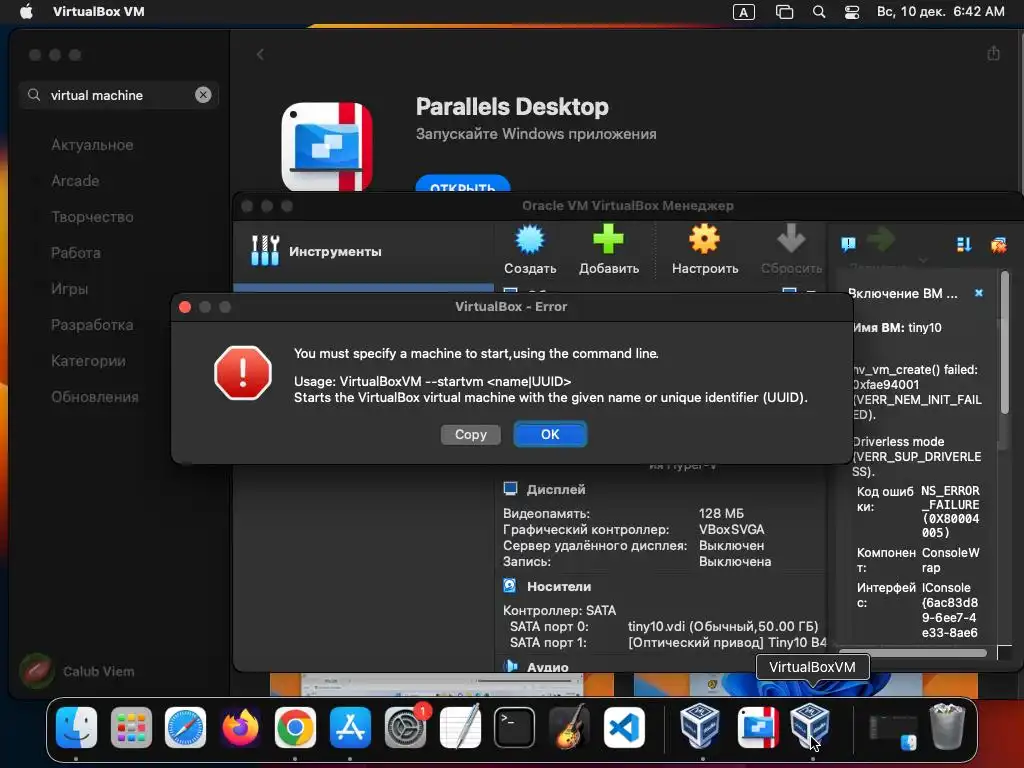Open Google Chrome from the dock
This screenshot has height=768, width=1024.
295,727
